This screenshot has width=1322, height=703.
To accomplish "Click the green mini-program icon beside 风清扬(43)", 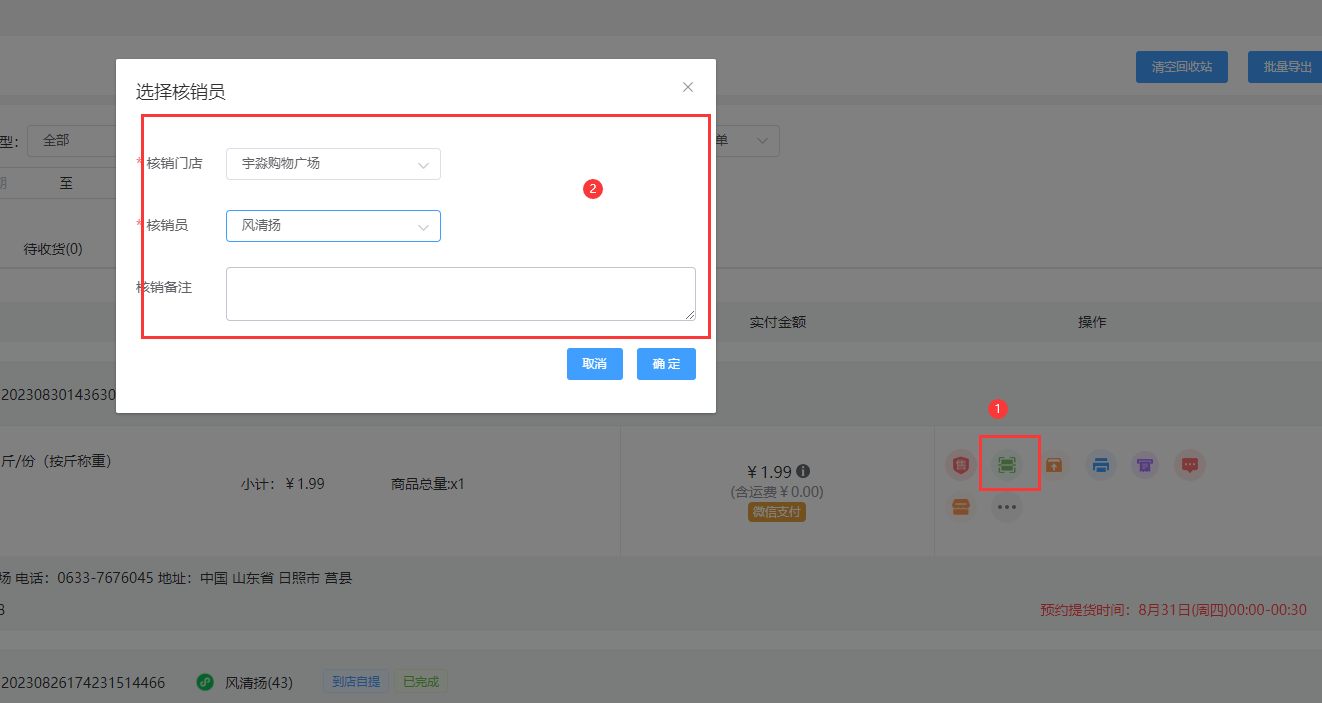I will (x=205, y=683).
